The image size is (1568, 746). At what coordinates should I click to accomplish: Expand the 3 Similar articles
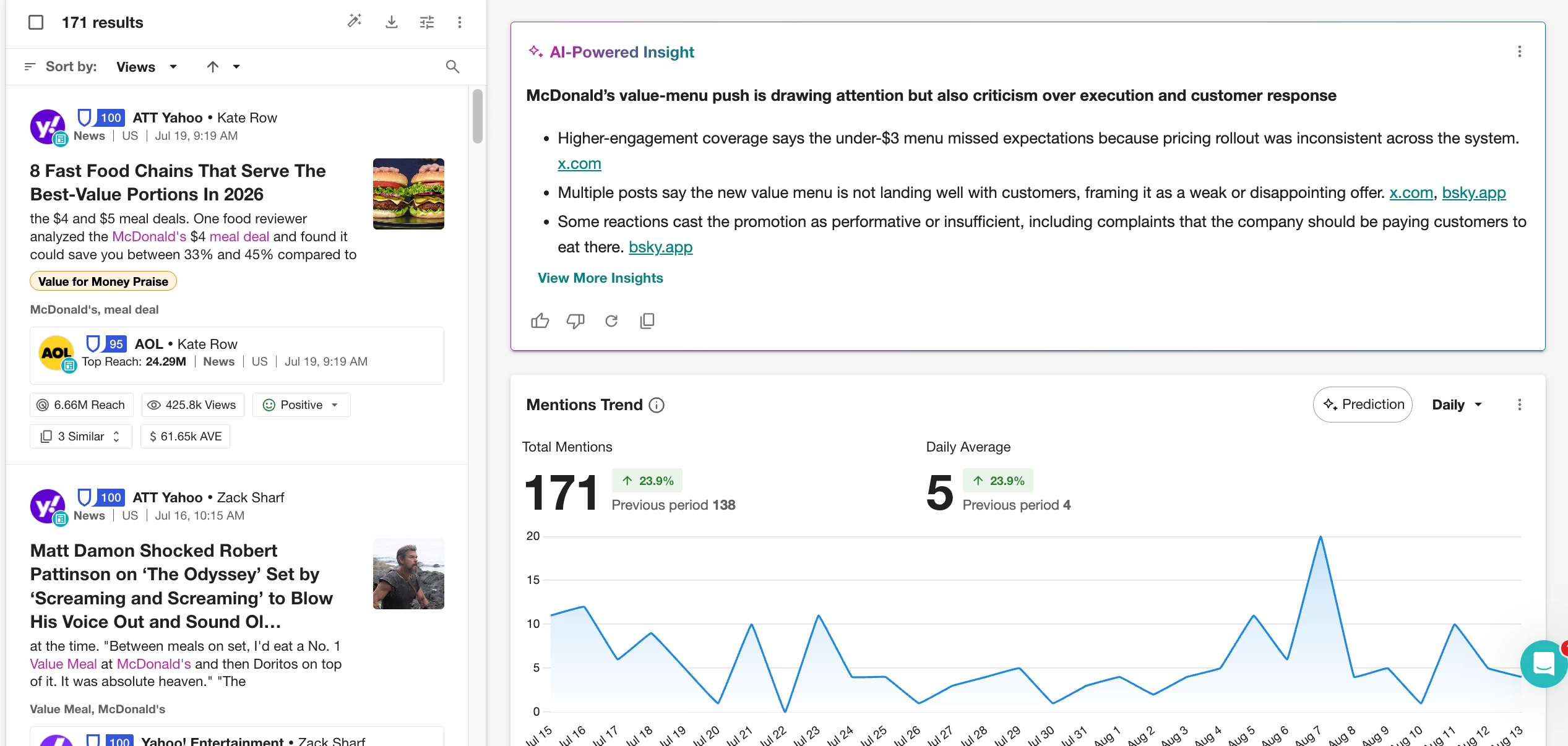(x=81, y=437)
